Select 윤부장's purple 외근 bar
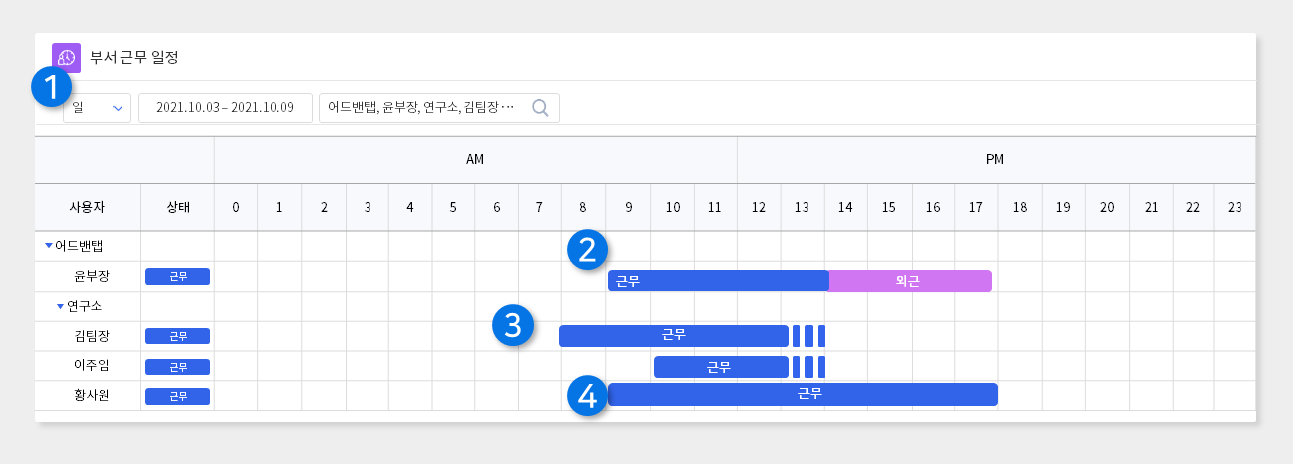The width and height of the screenshot is (1293, 464). [x=910, y=281]
